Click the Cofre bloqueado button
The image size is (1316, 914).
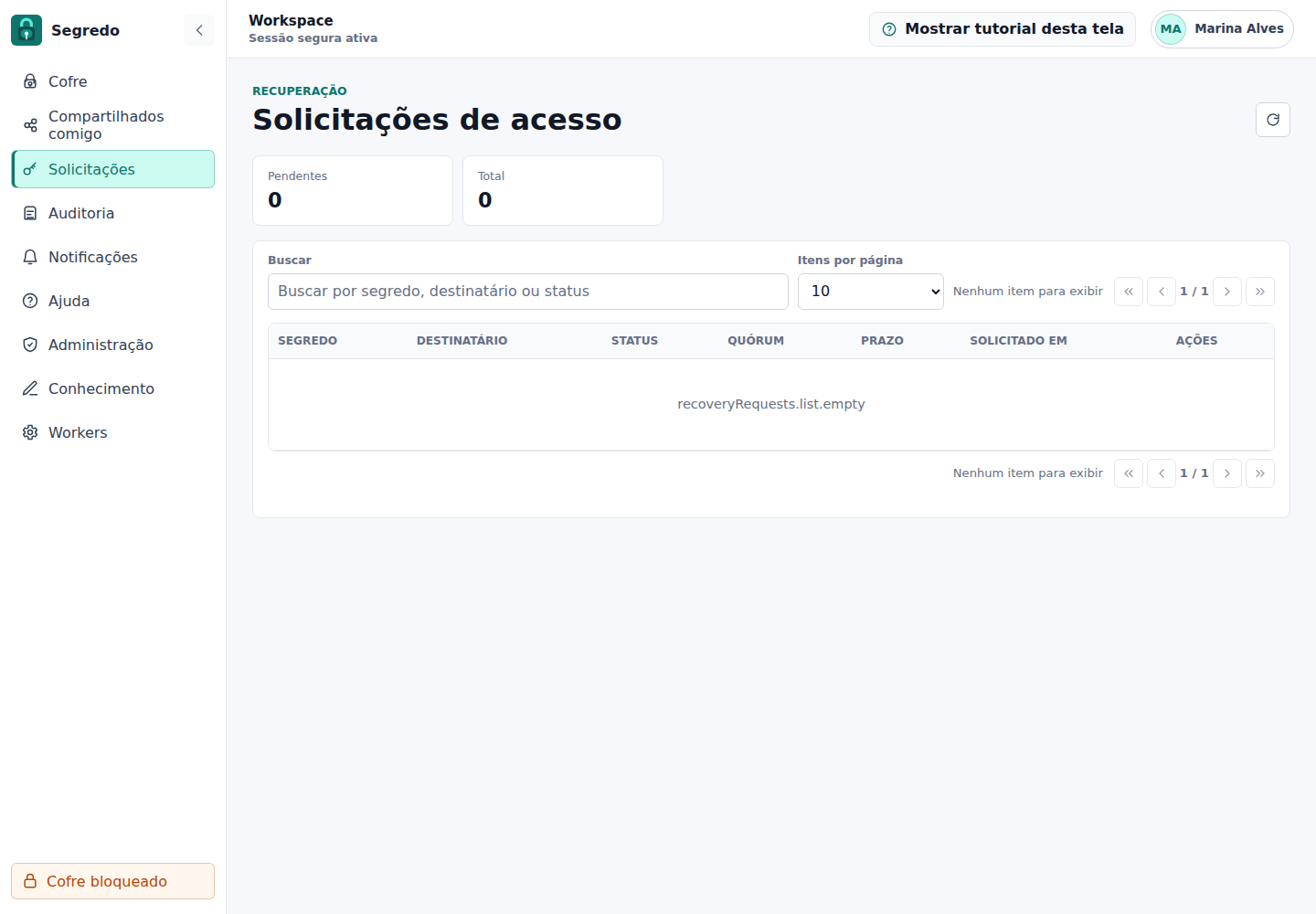(x=113, y=881)
